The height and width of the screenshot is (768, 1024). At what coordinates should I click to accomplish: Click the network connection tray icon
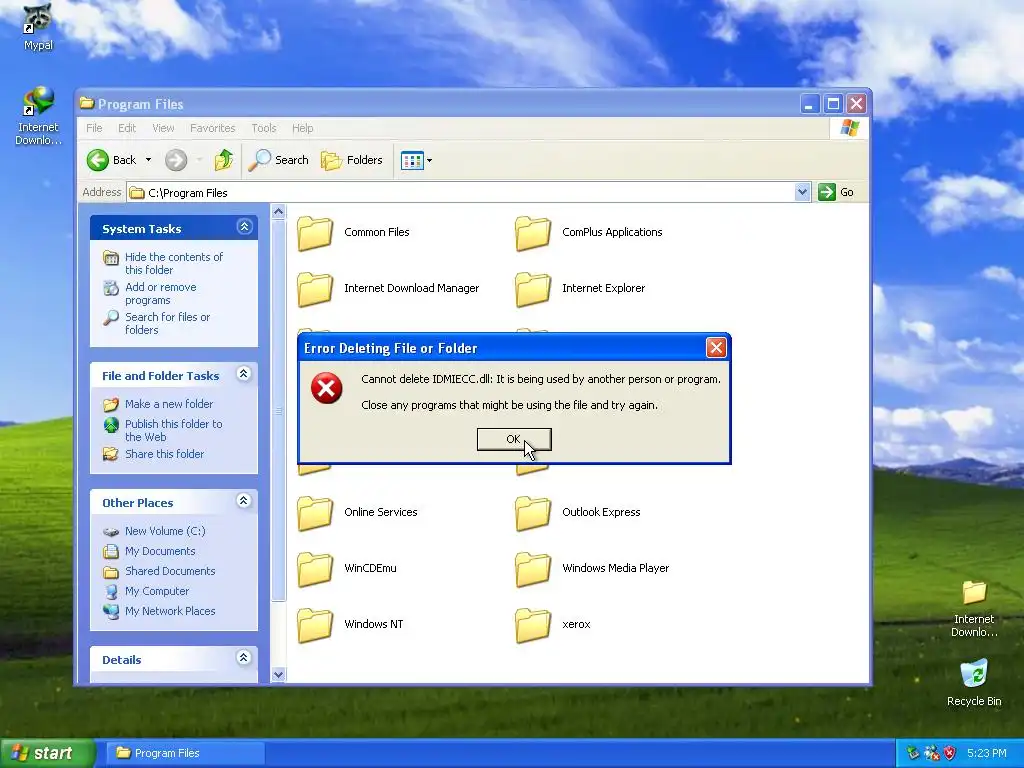pyautogui.click(x=932, y=753)
